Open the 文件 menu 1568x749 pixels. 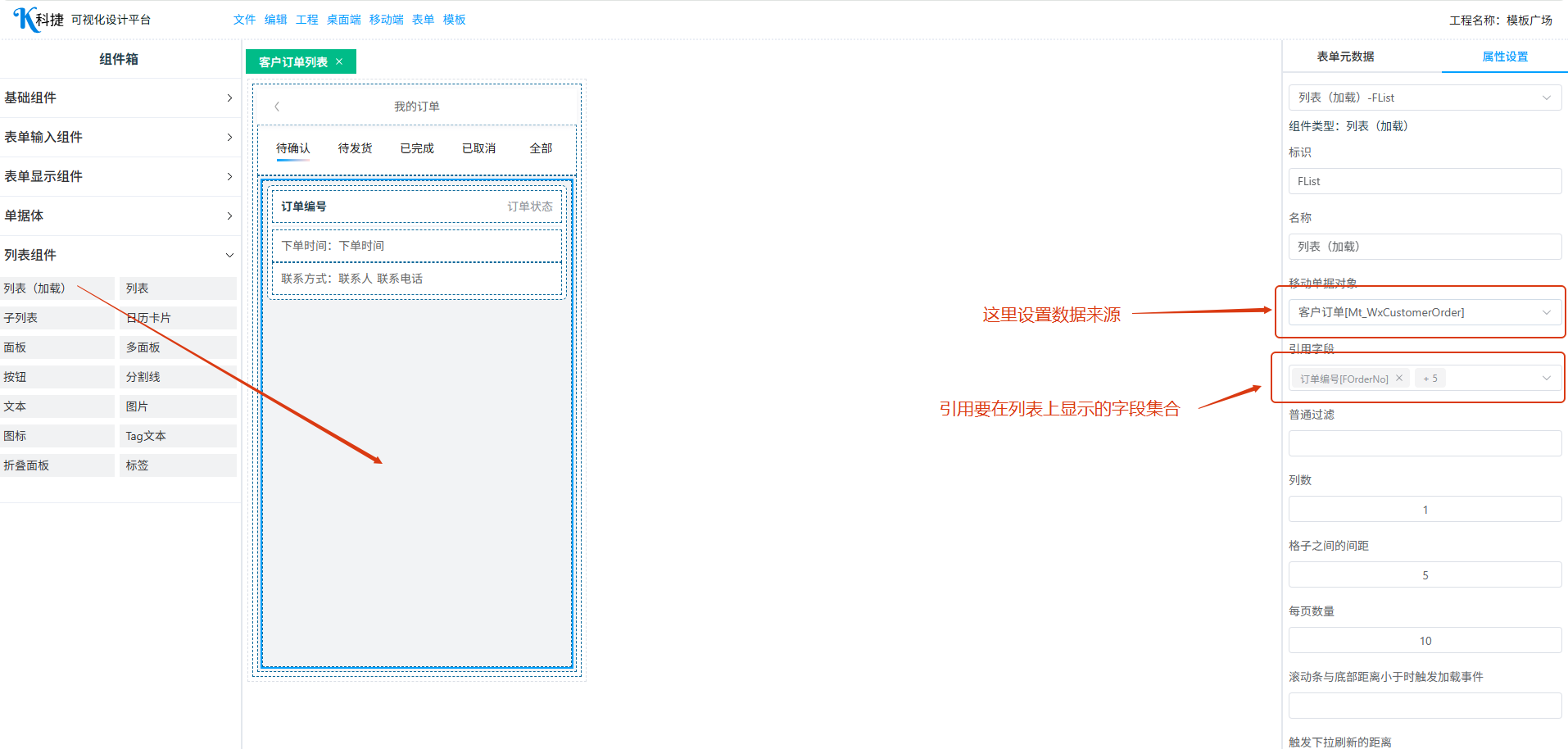pos(244,20)
